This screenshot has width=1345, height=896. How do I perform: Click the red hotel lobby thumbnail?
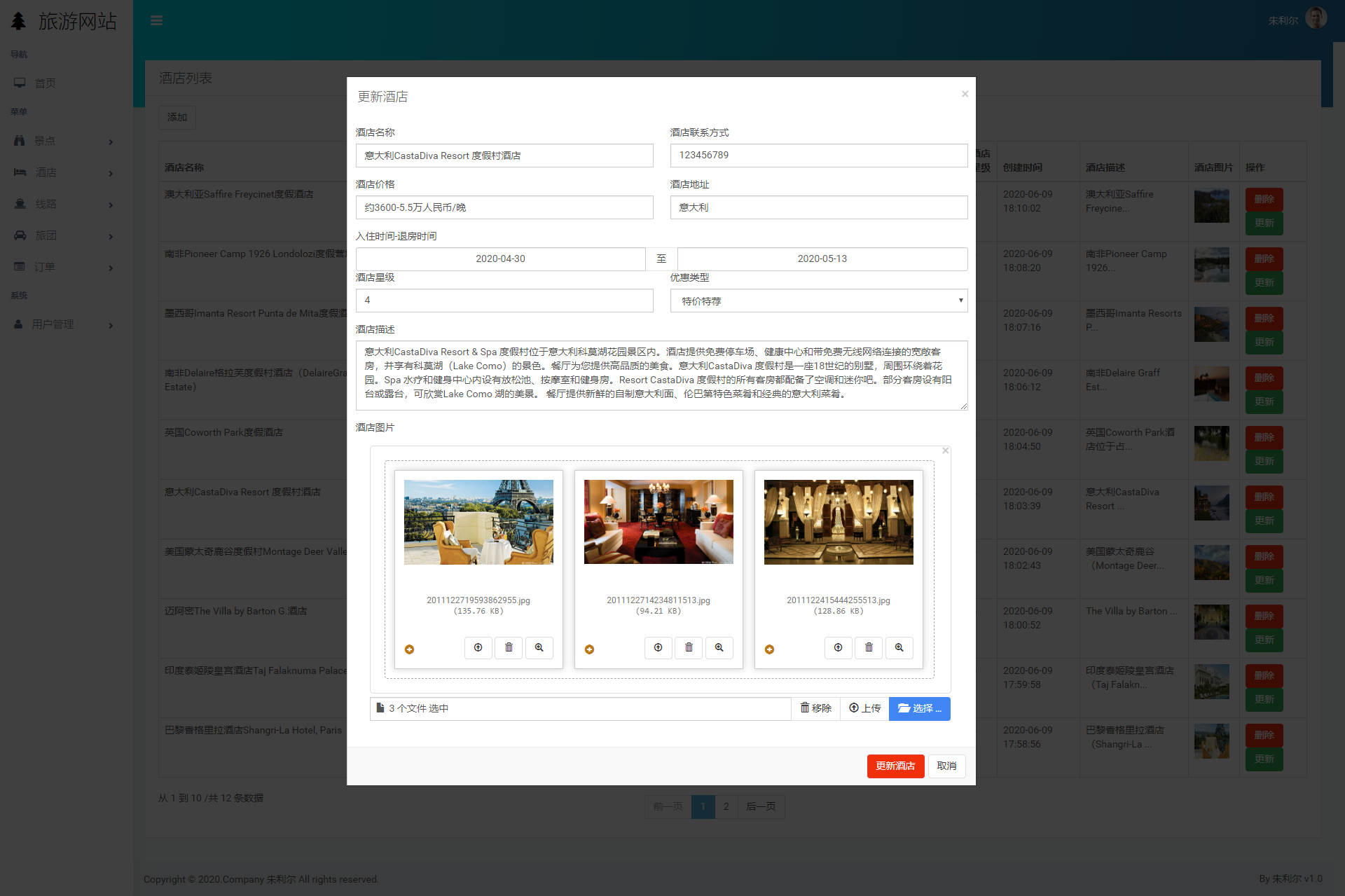coord(658,522)
